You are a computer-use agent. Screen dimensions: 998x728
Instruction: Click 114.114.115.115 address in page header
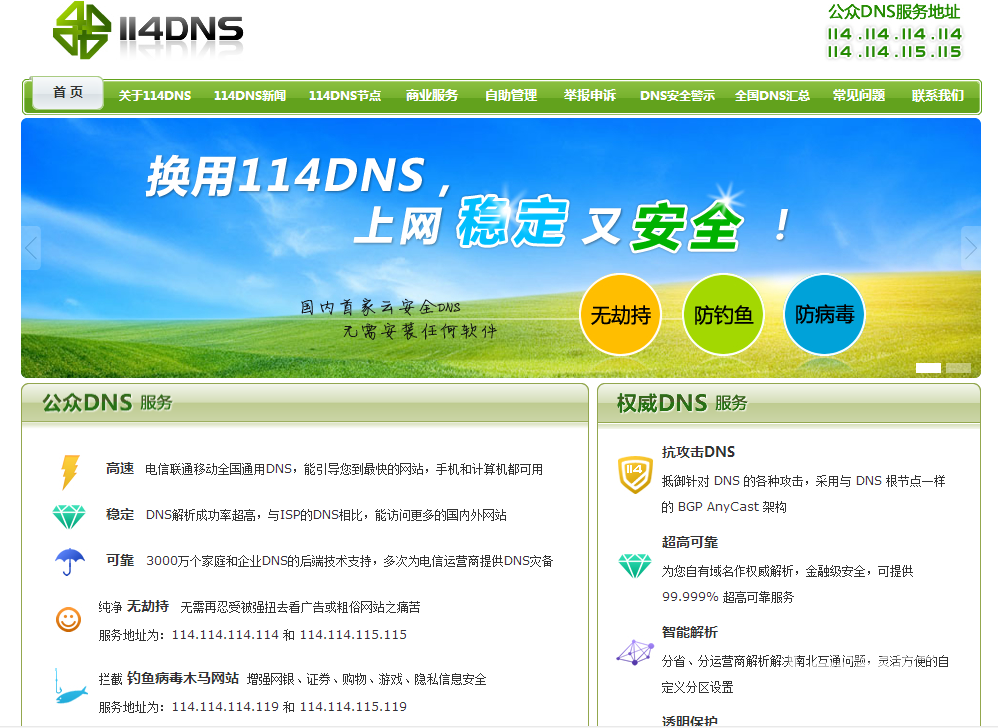tap(894, 52)
